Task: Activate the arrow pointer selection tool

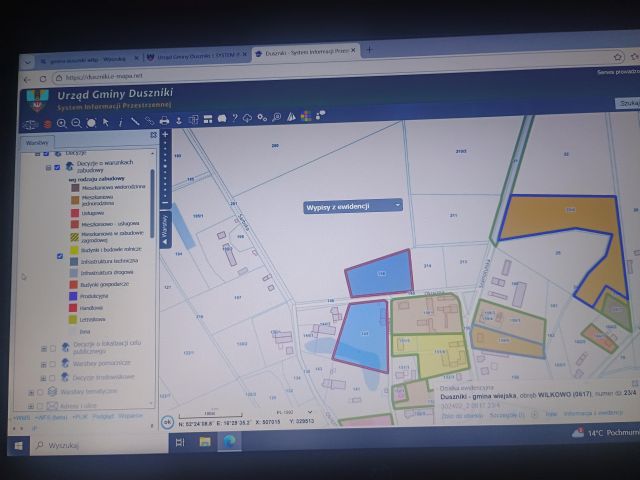Action: pos(106,122)
